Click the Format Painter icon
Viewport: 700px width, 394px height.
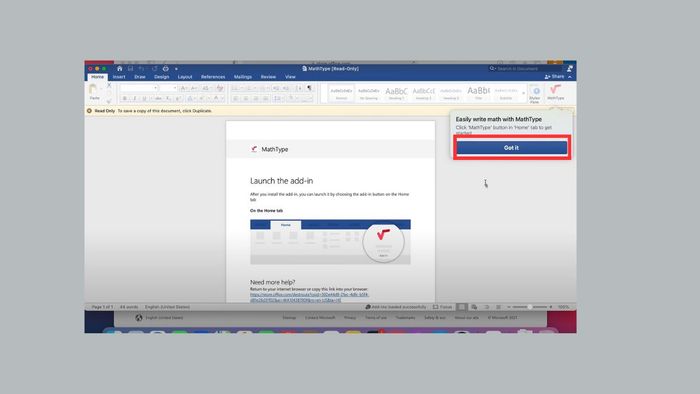click(x=108, y=101)
